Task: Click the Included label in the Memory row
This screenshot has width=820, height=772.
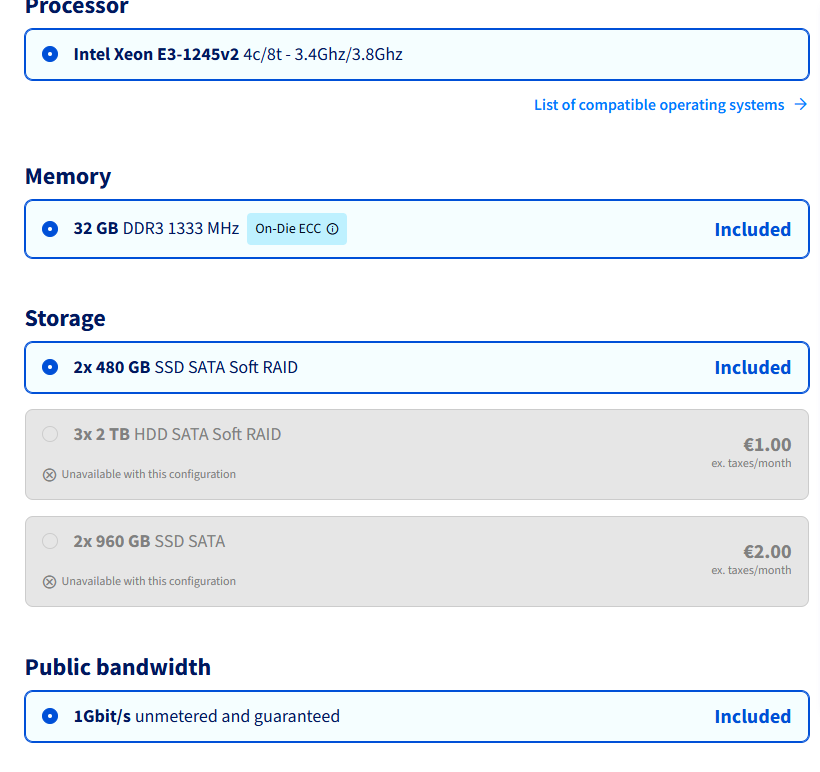Action: click(x=752, y=229)
